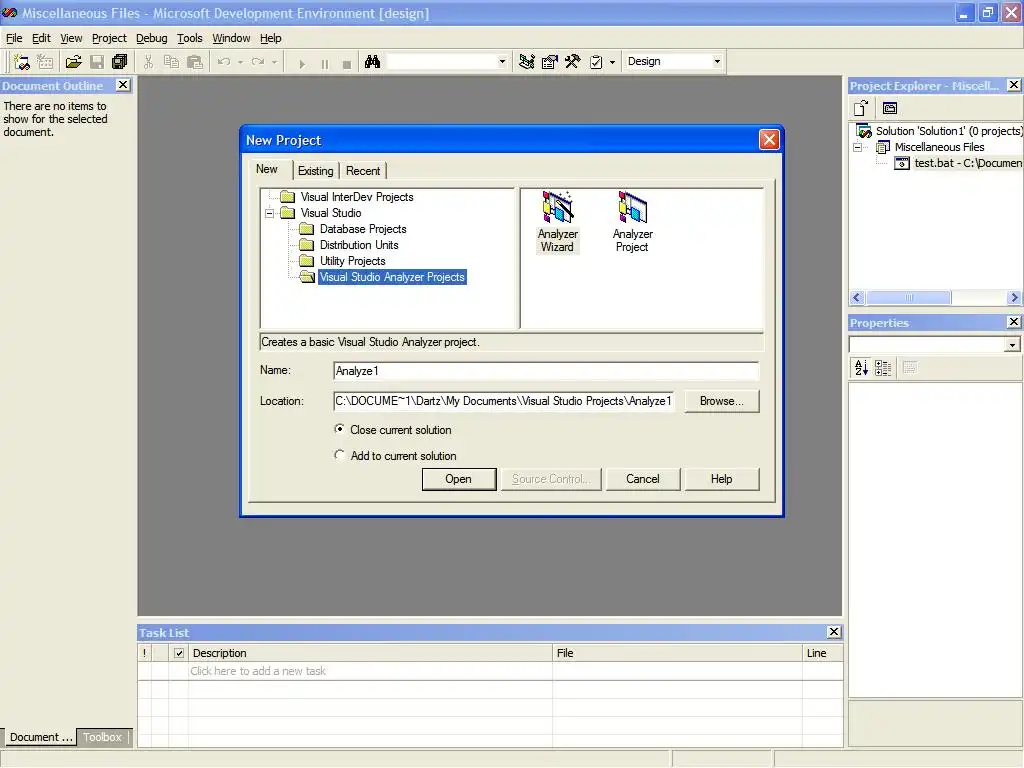This screenshot has height=768, width=1024.
Task: Collapse the Visual Studio tree node
Action: 270,213
